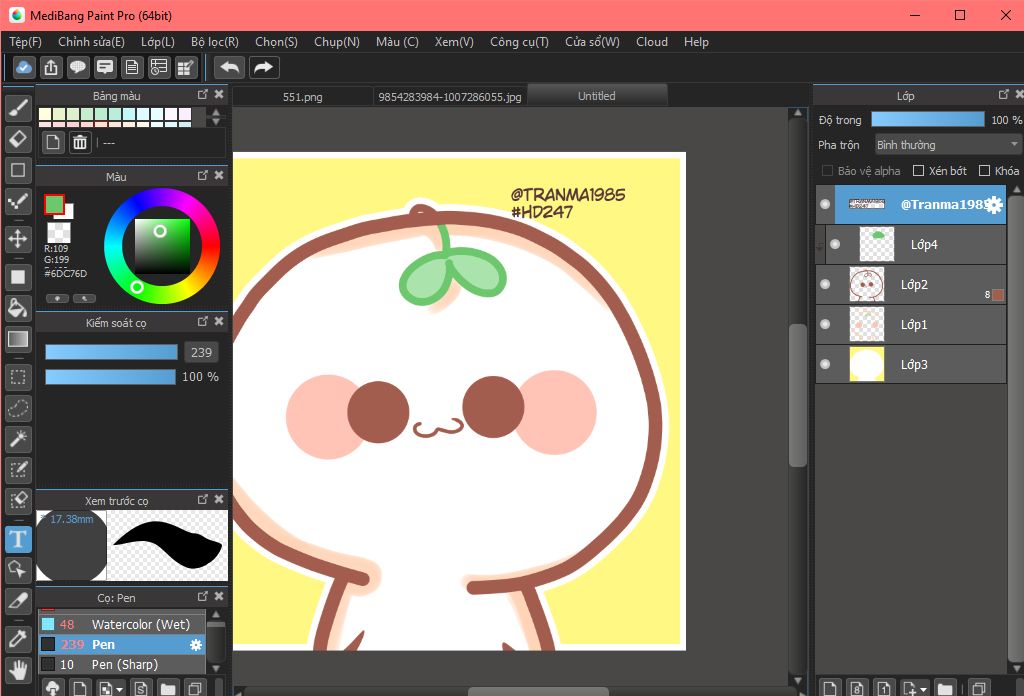1024x696 pixels.
Task: Toggle visibility of Lớp3 layer
Action: click(x=825, y=365)
